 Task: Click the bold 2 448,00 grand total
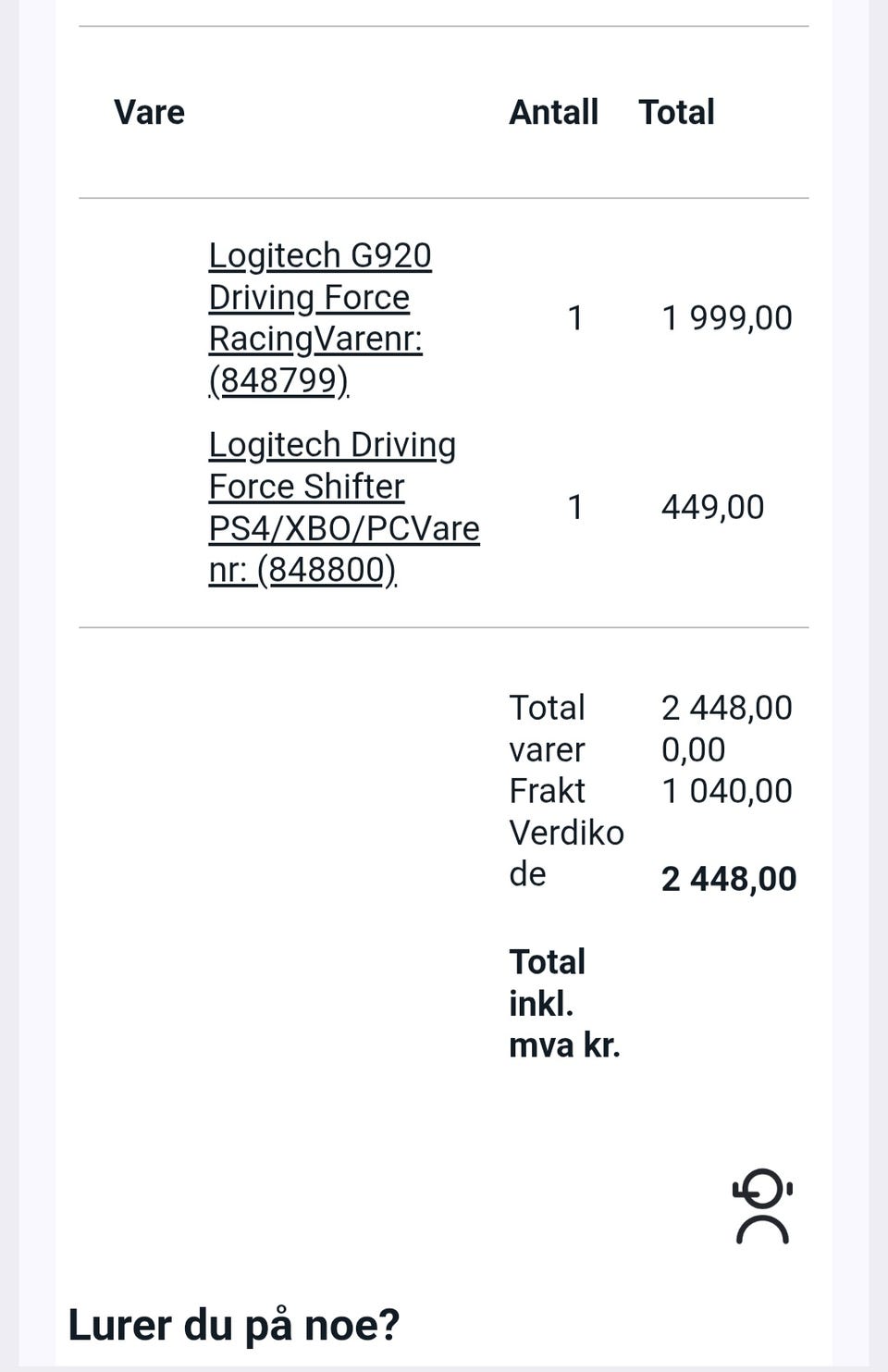[x=728, y=879]
